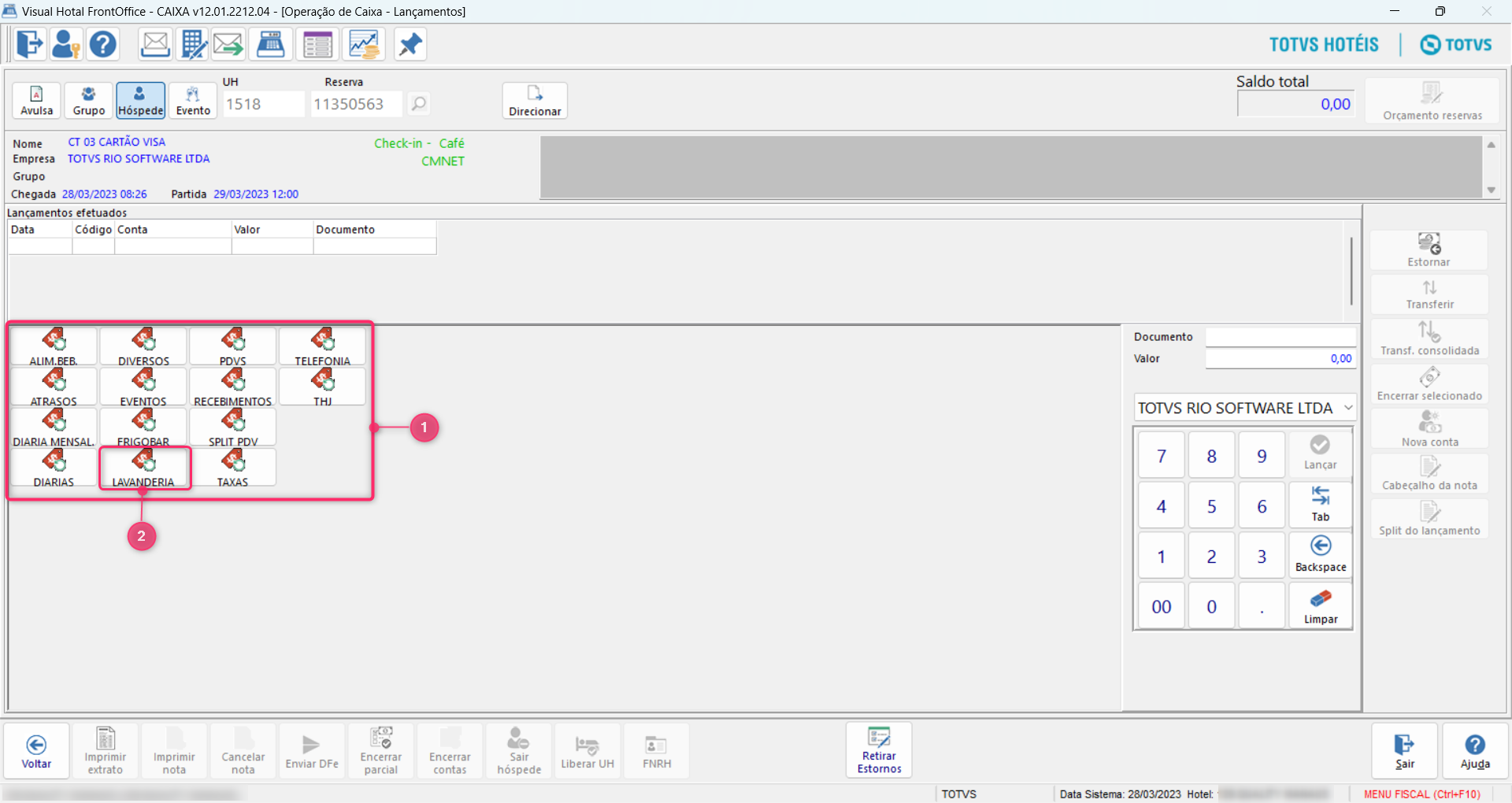
Task: Click the blue pushpin toolbar icon
Action: click(x=409, y=44)
